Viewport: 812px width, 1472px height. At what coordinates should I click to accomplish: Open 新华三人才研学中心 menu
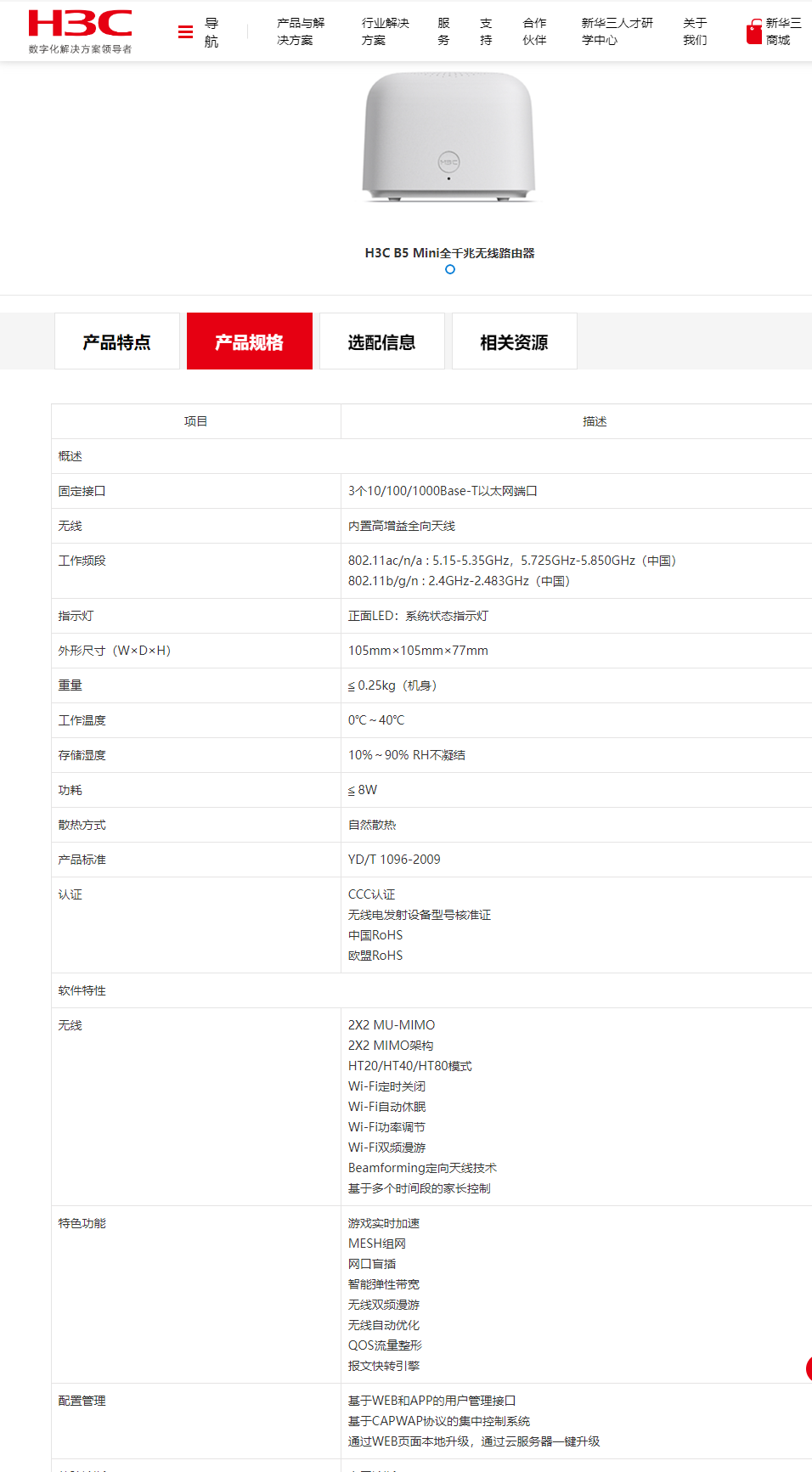(x=617, y=31)
